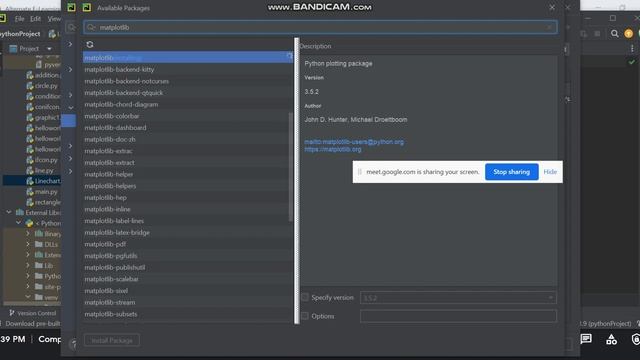Select line.py file icon in project tree
This screenshot has height=360, width=640.
(x=30, y=171)
